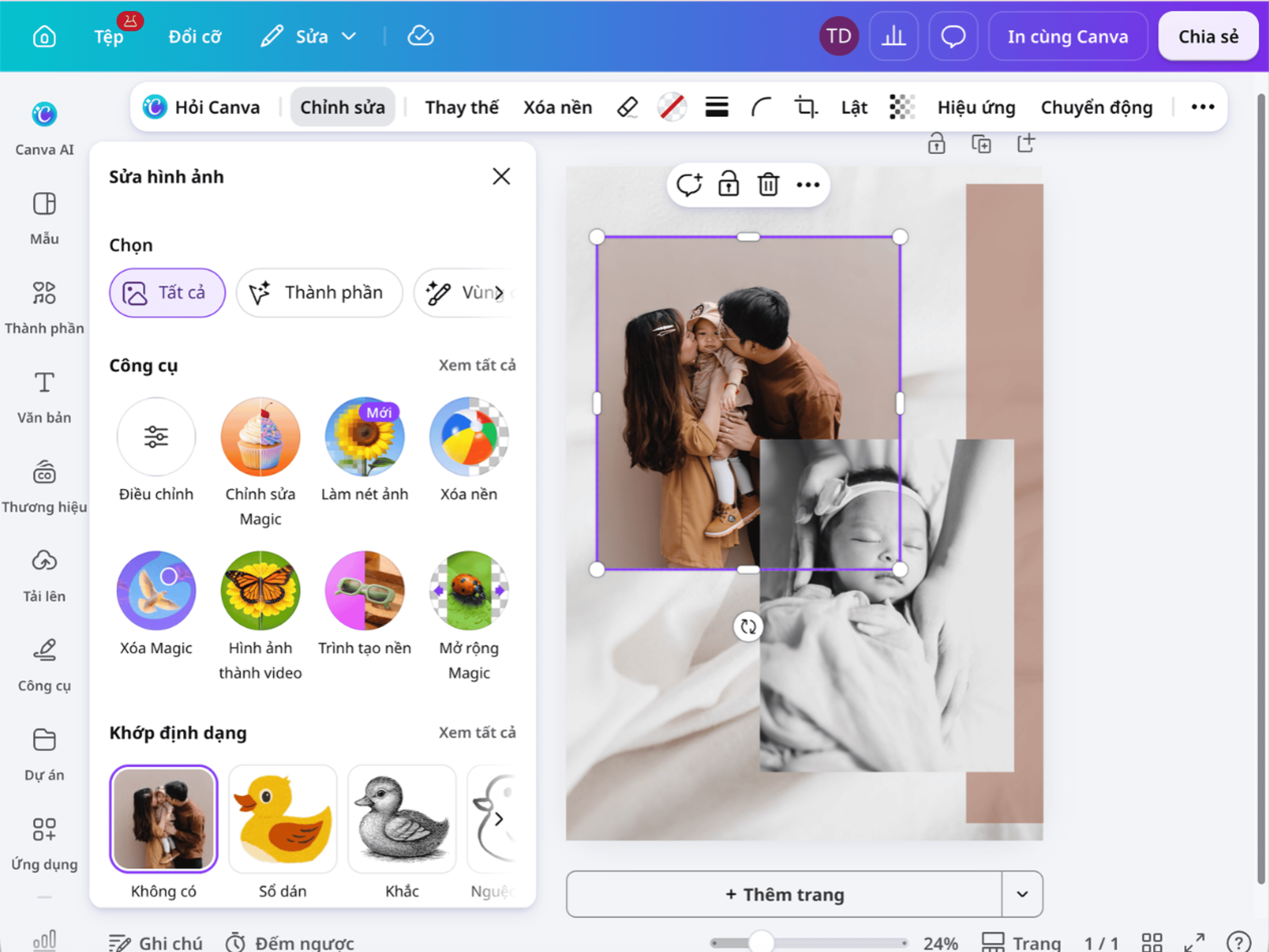Open the Văn bản text panel
This screenshot has height=952, width=1269.
pos(44,397)
